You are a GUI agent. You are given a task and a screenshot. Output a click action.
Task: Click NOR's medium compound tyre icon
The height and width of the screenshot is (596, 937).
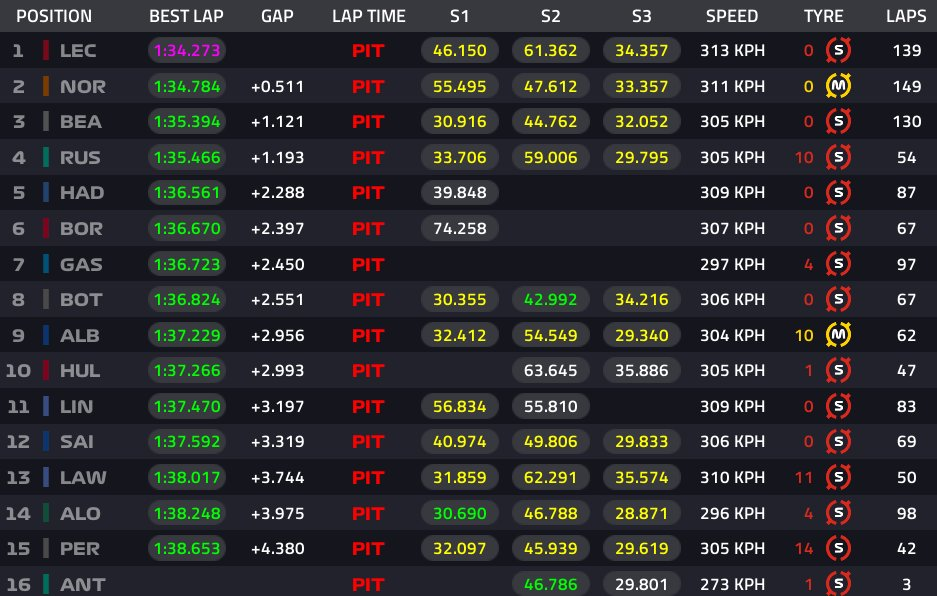839,86
